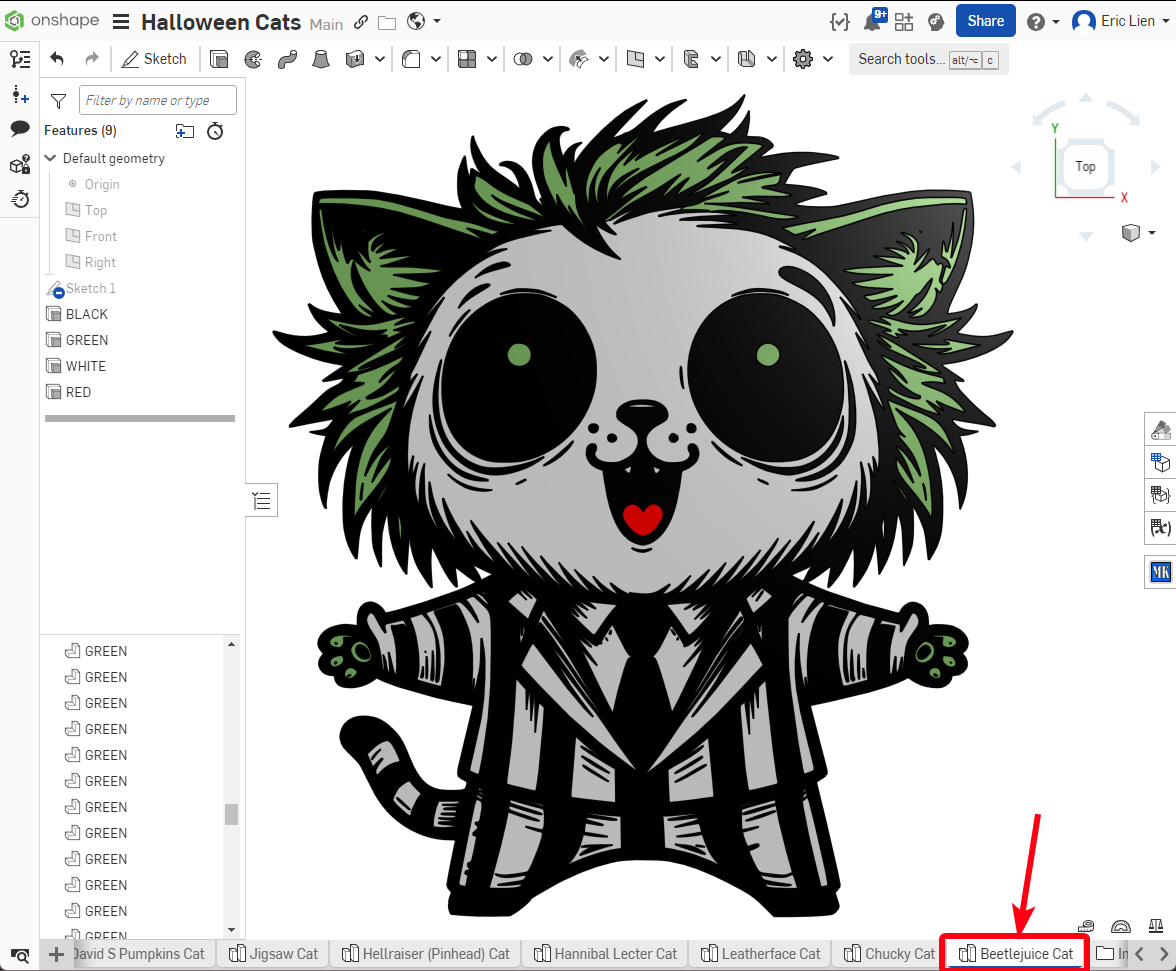Select the Front plane
This screenshot has width=1176, height=971.
[x=100, y=236]
